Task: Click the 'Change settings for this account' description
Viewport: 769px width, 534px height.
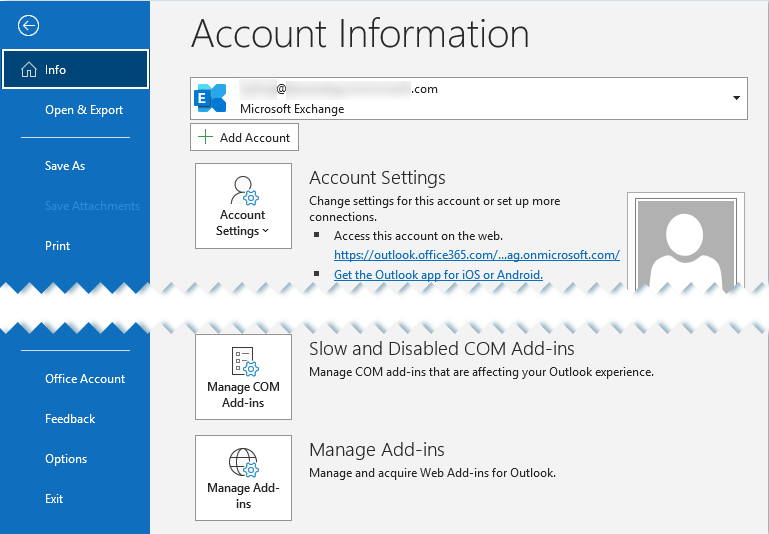Action: pyautogui.click(x=435, y=208)
